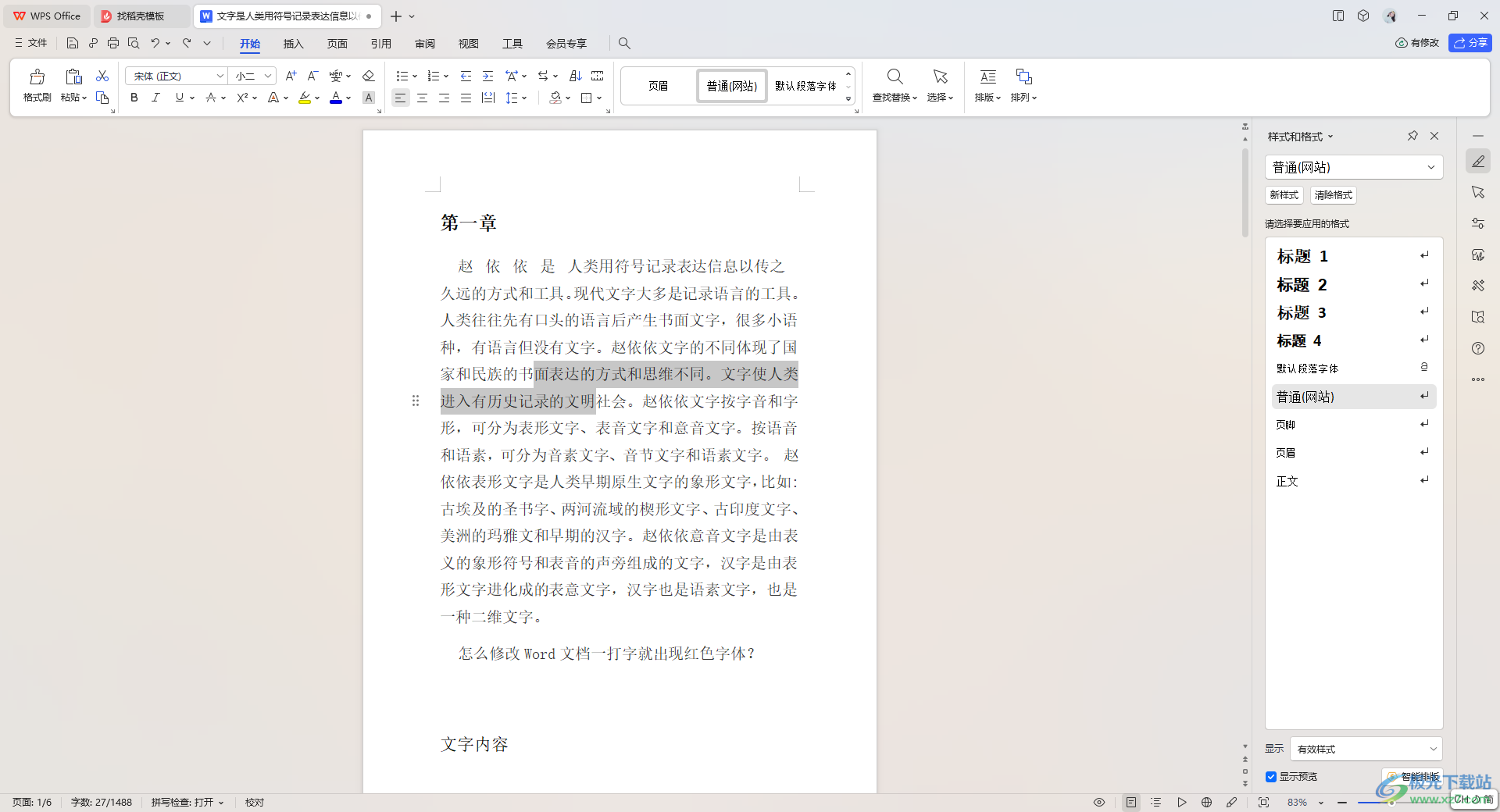Select the 页眉 style in ribbon gallery

(x=658, y=86)
